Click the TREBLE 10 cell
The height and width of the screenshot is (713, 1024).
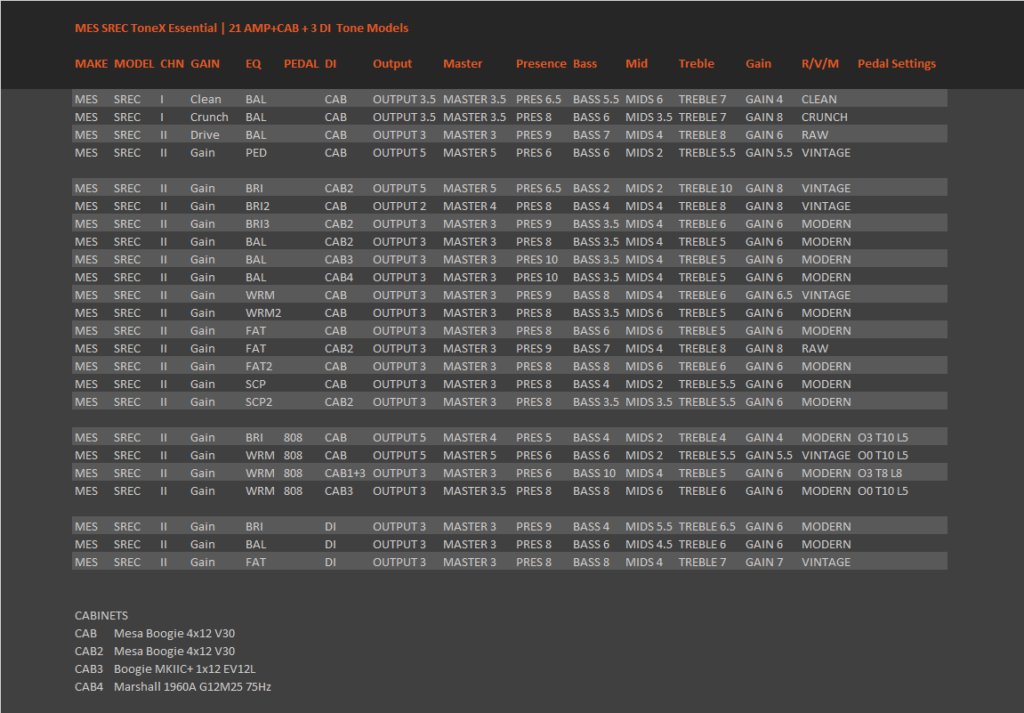(705, 188)
